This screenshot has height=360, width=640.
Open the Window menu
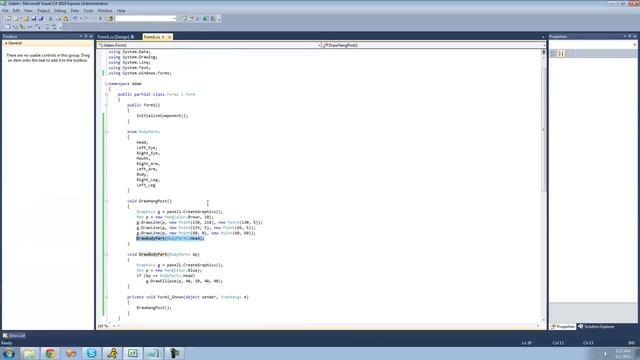pos(104,11)
